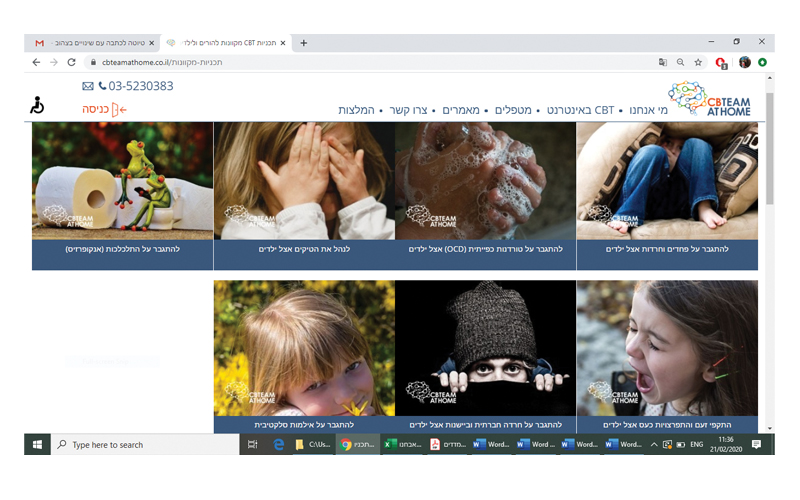The height and width of the screenshot is (500, 800).
Task: Switch to the PDF reader taskbar item
Action: click(448, 444)
